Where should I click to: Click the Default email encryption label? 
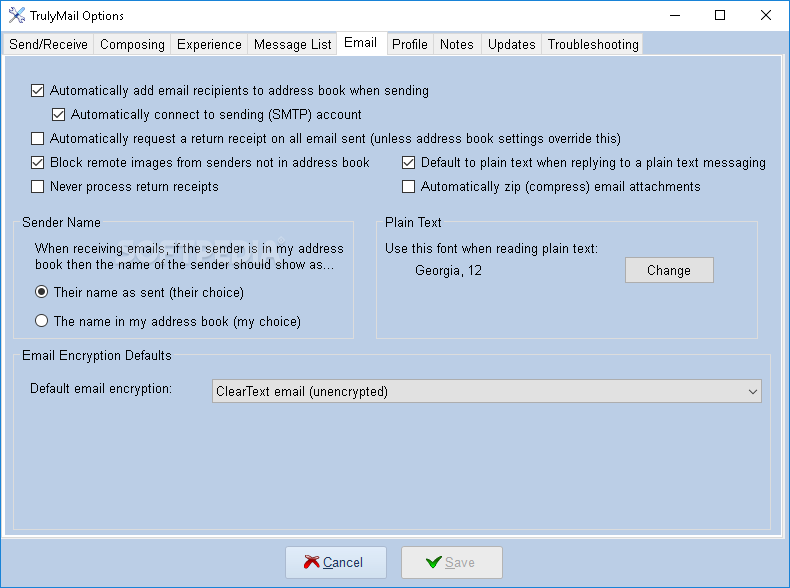[101, 389]
